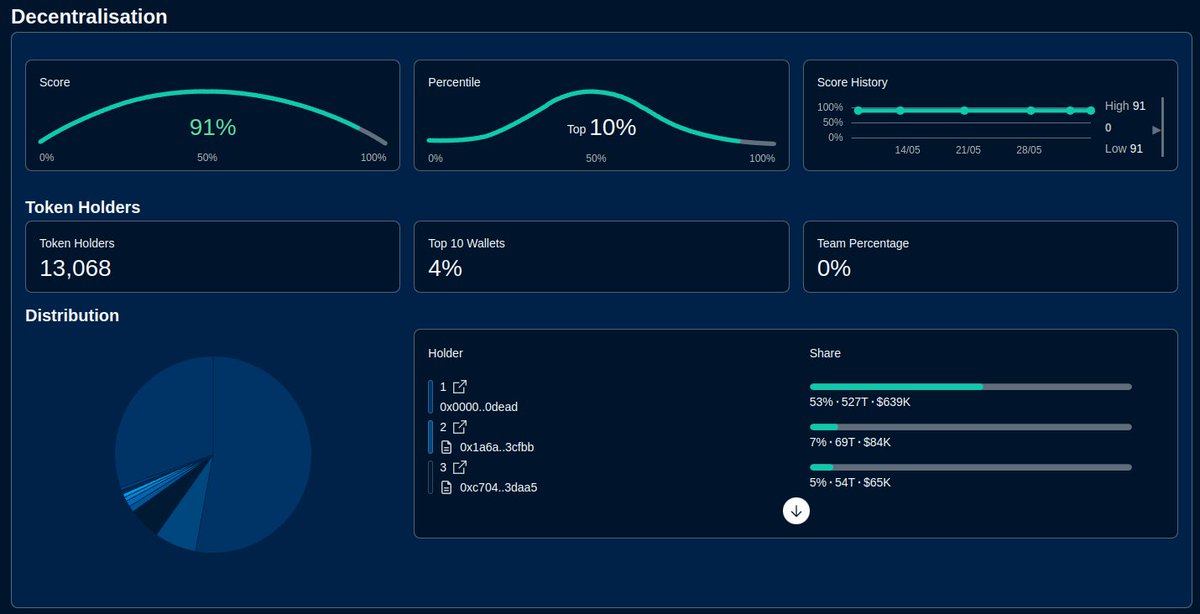
Task: Click Score History right arrow
Action: click(1156, 130)
